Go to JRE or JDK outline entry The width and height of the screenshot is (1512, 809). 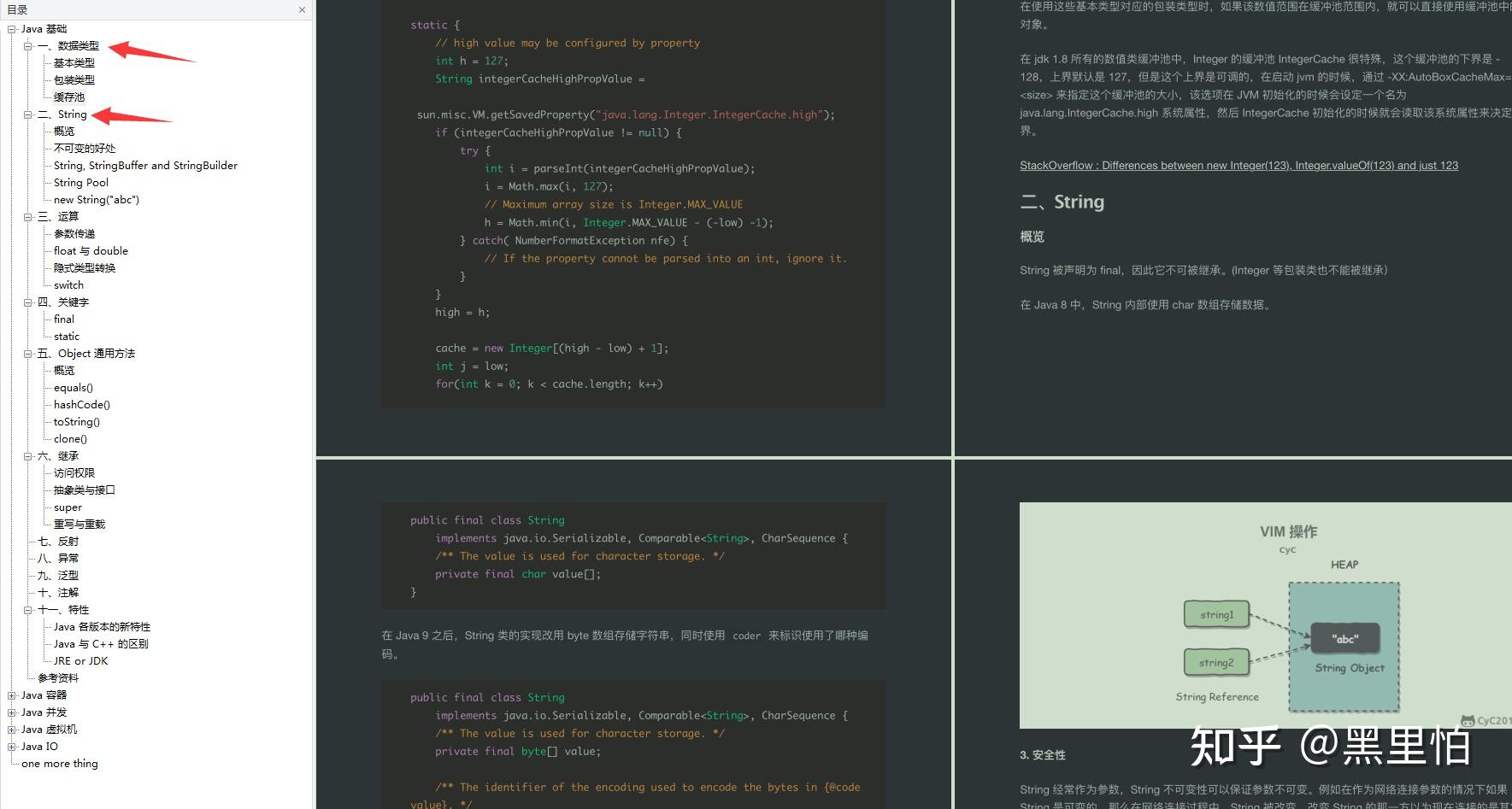click(81, 661)
